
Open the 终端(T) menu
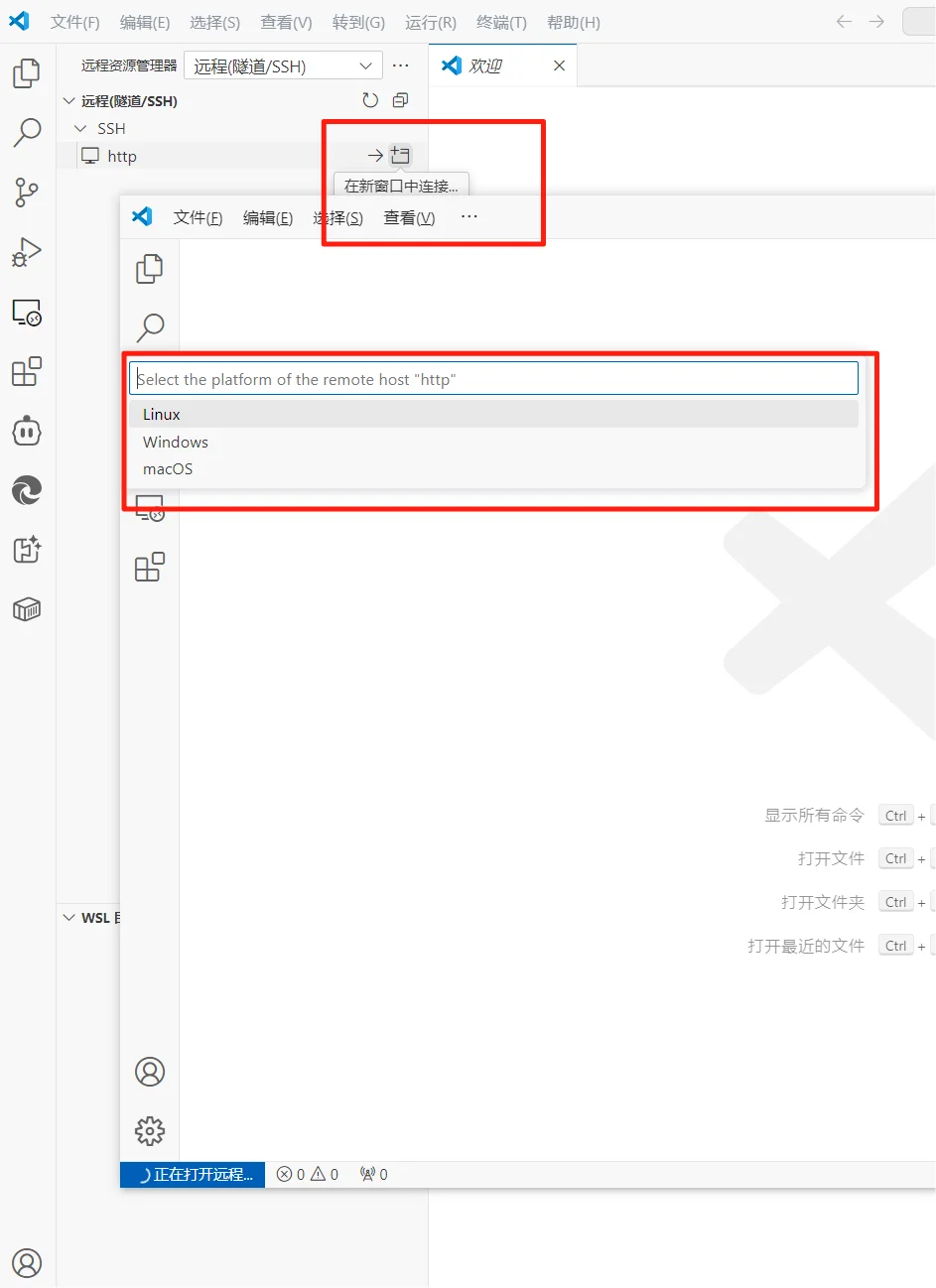click(x=500, y=22)
